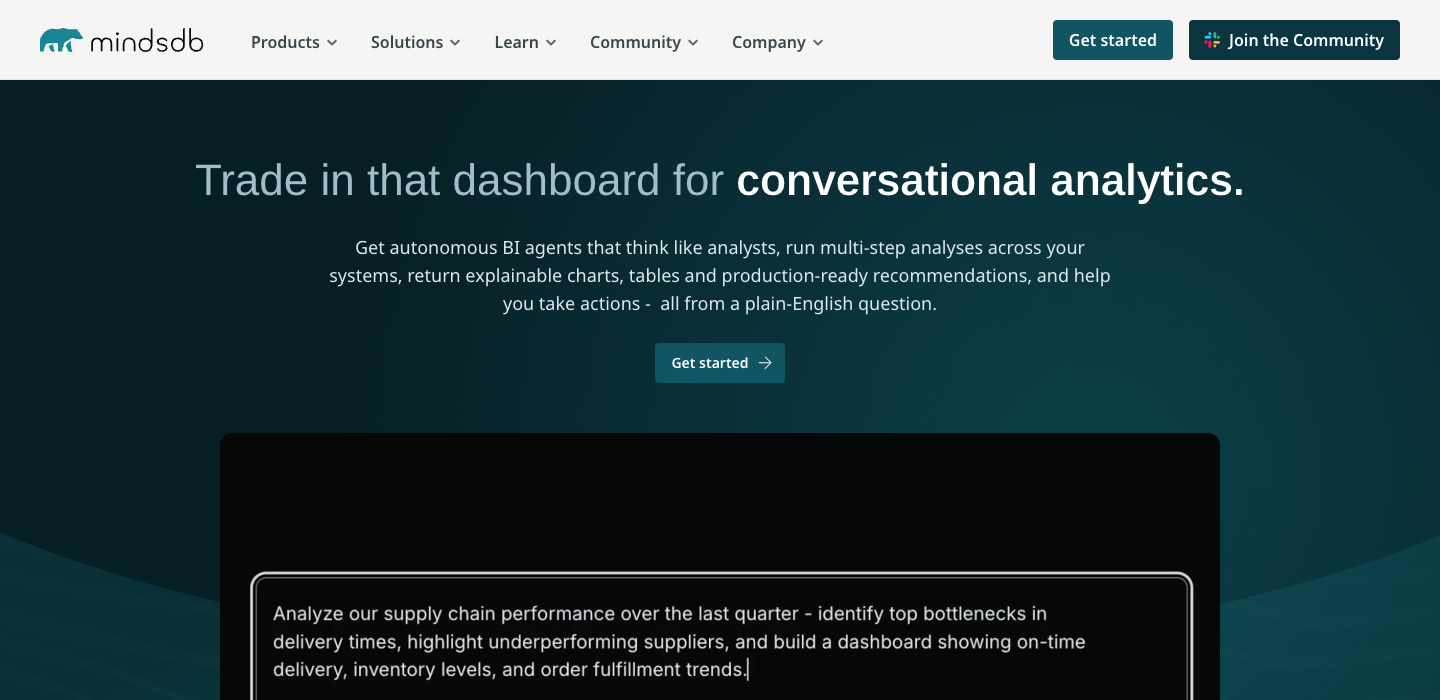This screenshot has width=1440, height=700.
Task: Click the MindsDB bear logo
Action: click(x=61, y=40)
